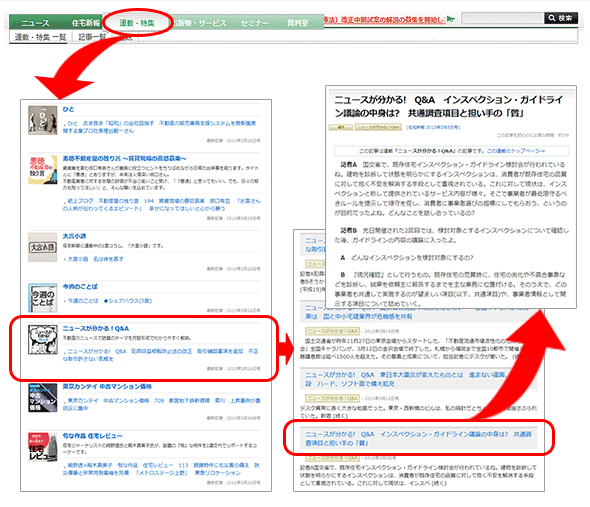Image resolution: width=590 pixels, height=507 pixels.
Task: Open the 旬な作品 住宅レビュー series title
Action: (x=93, y=436)
